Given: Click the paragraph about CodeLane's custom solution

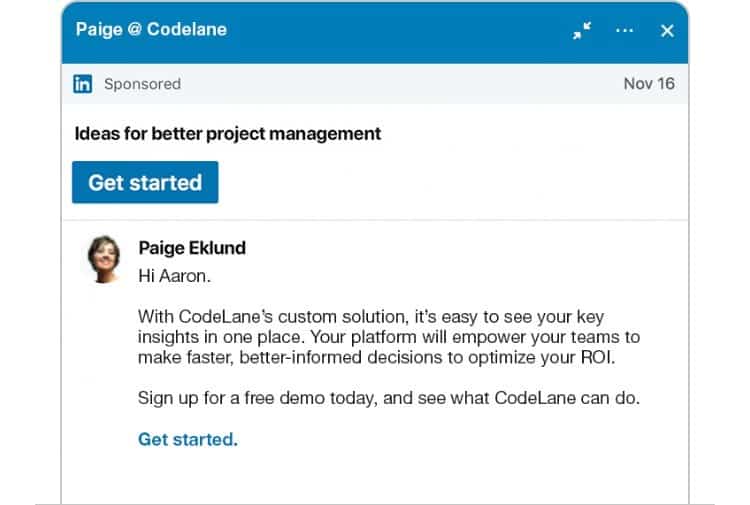Looking at the screenshot, I should 389,337.
